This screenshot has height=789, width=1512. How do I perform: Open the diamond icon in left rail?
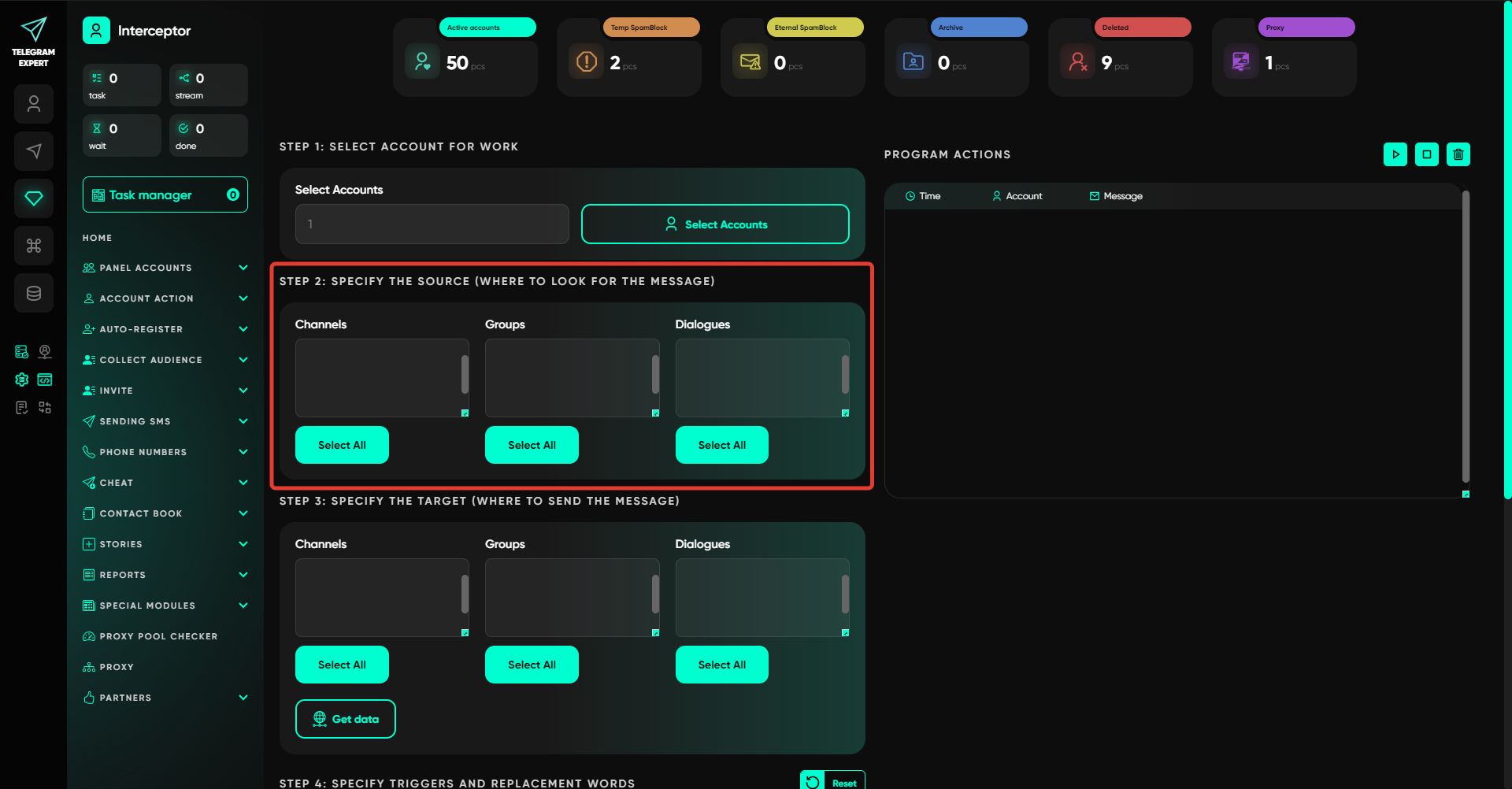(34, 198)
